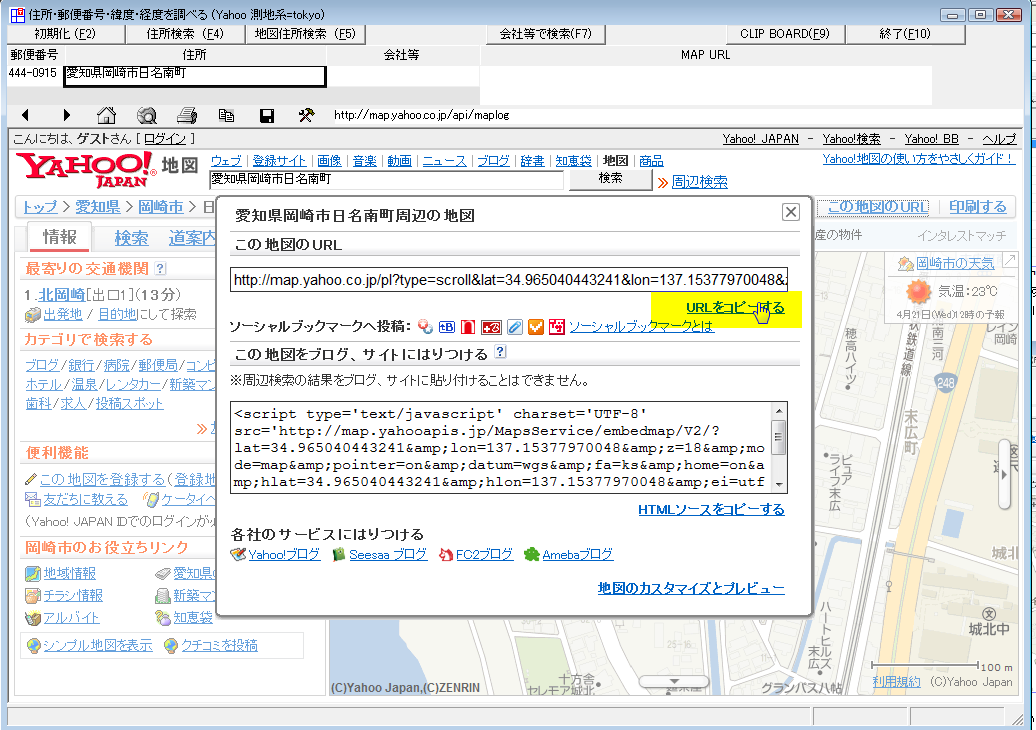Click the help icon beside 最寄りの交通機関

(x=160, y=268)
